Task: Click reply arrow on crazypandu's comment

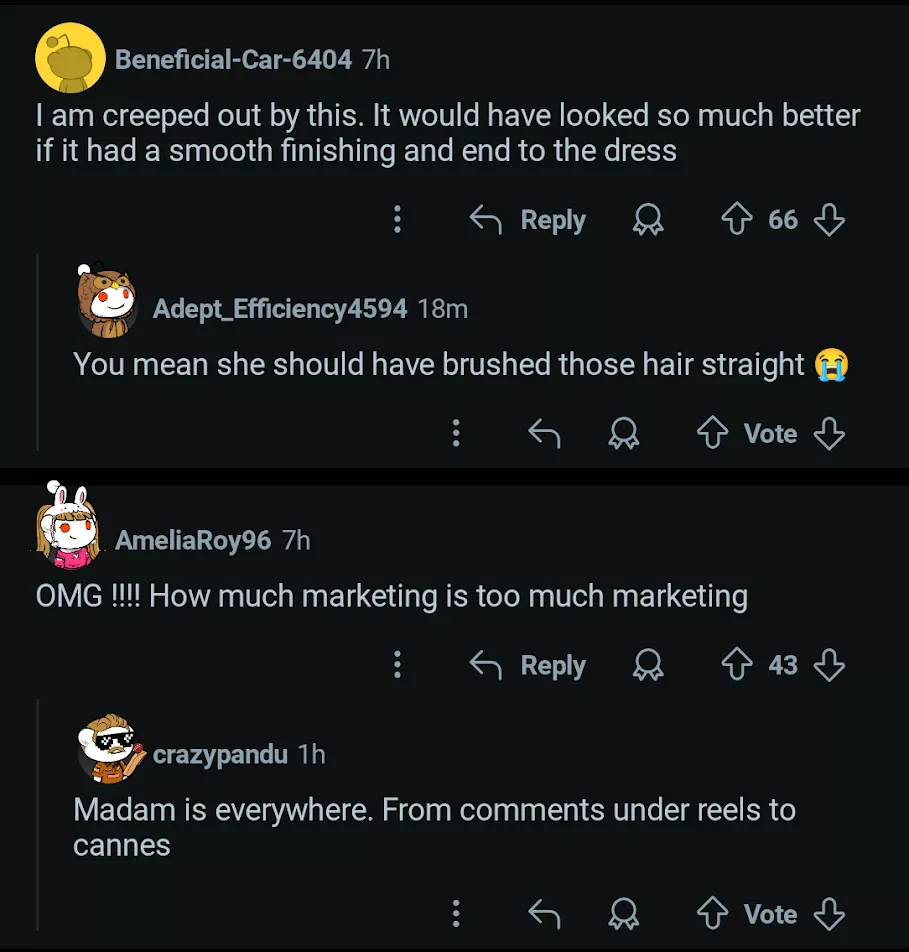Action: (544, 914)
